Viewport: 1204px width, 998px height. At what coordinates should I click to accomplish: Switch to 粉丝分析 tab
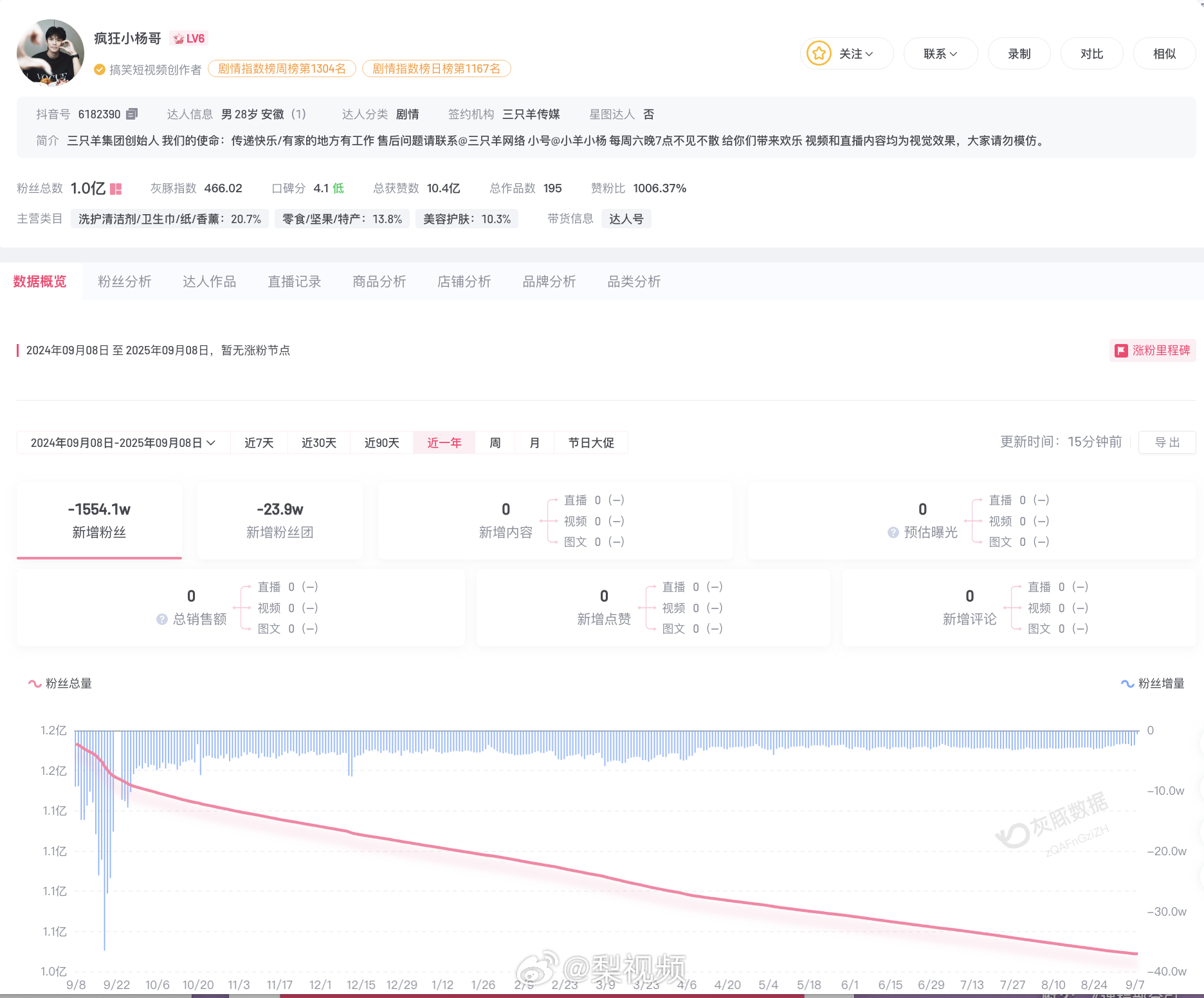tap(125, 281)
